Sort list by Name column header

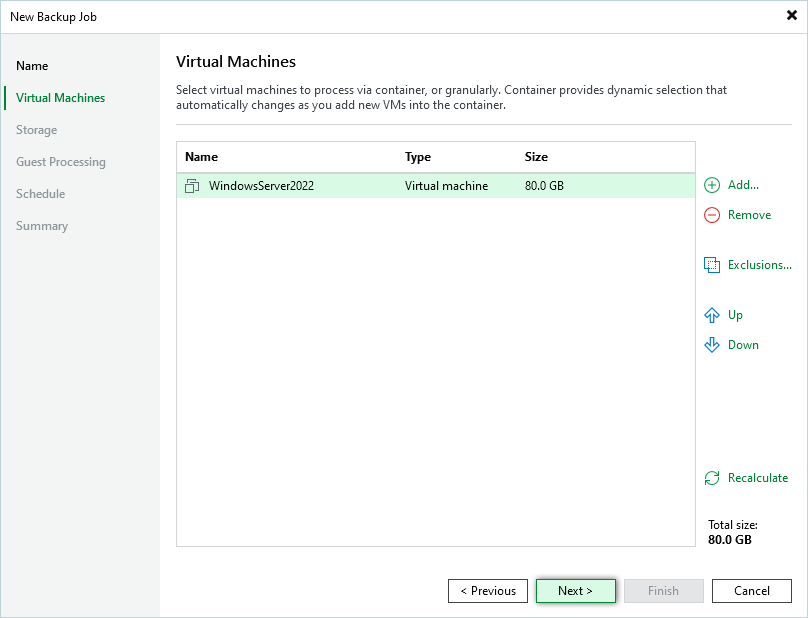(201, 157)
